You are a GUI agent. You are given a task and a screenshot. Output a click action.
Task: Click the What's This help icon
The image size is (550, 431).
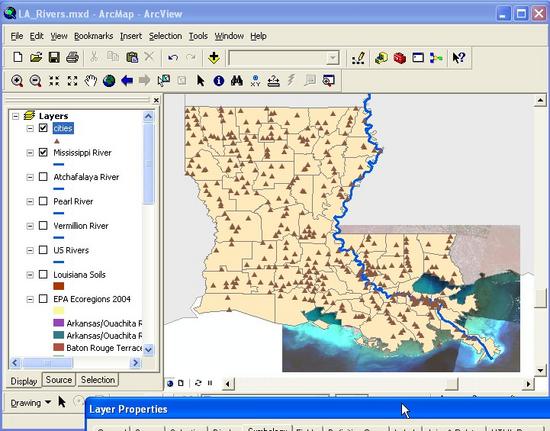point(458,58)
